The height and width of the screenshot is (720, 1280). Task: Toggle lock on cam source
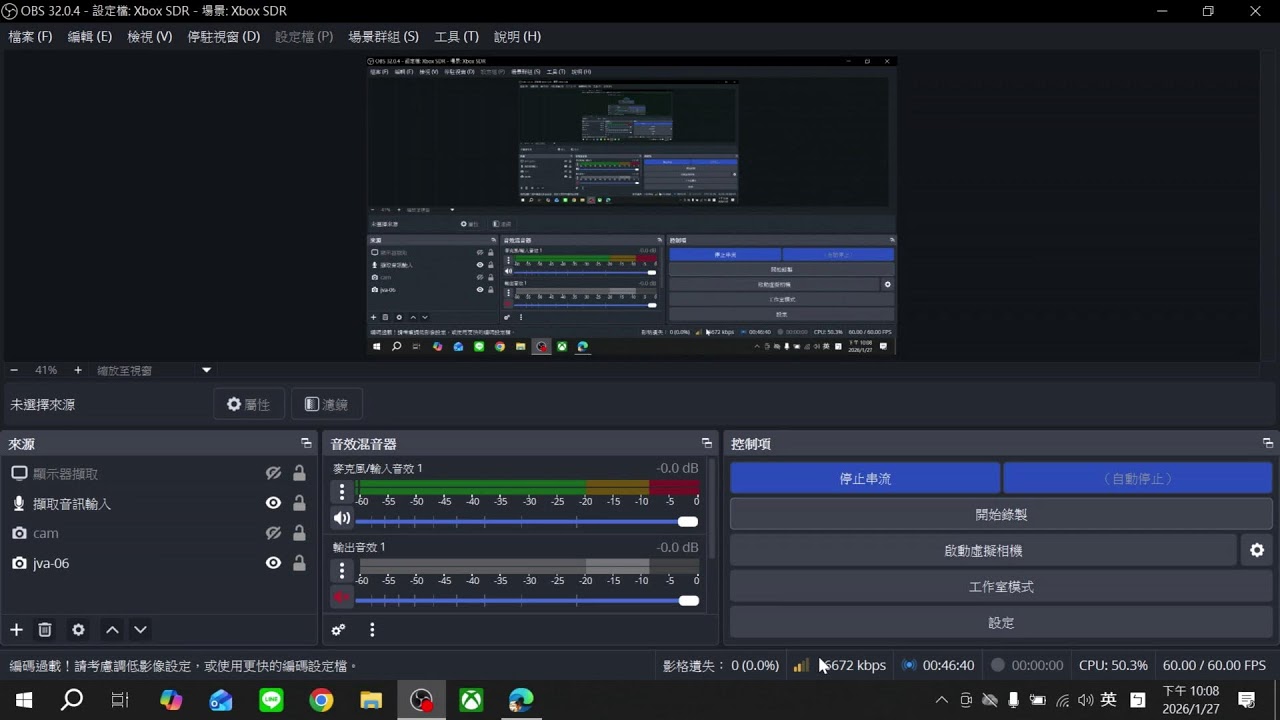point(299,534)
